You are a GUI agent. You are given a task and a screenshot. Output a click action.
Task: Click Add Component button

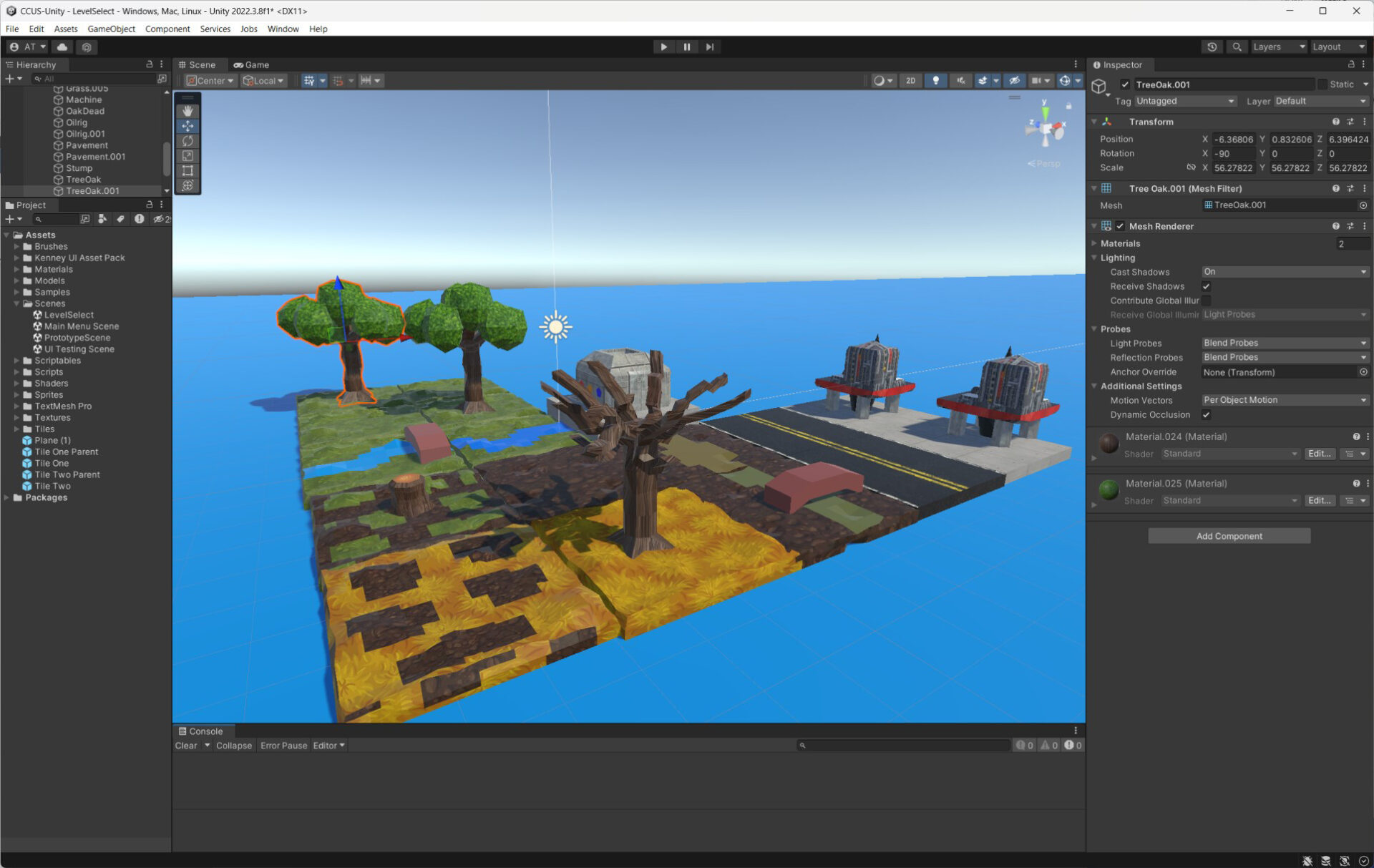pyautogui.click(x=1229, y=536)
